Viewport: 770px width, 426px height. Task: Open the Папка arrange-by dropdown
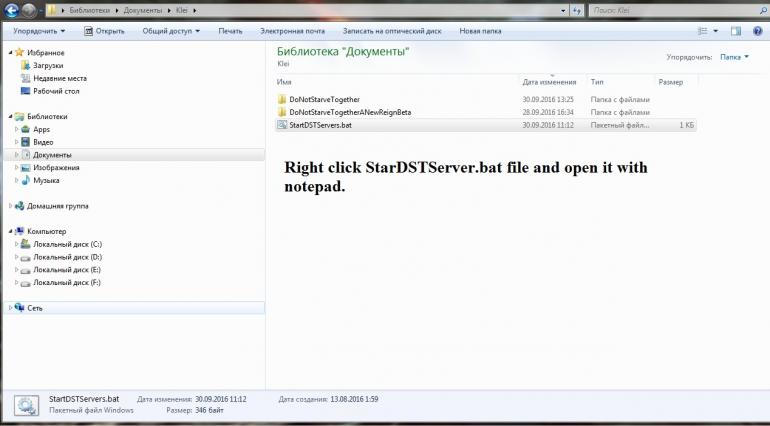click(x=734, y=57)
